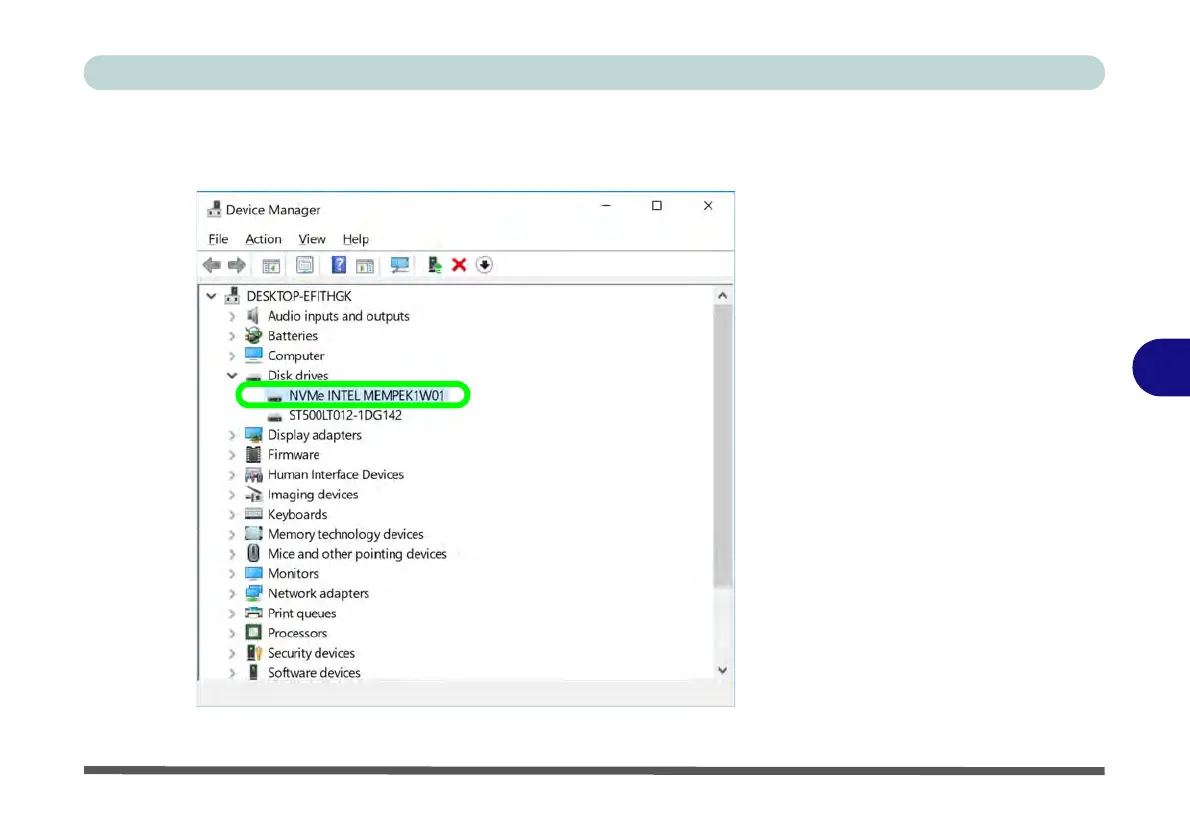The width and height of the screenshot is (1190, 838).
Task: Click the Keyboards category icon
Action: 253,514
